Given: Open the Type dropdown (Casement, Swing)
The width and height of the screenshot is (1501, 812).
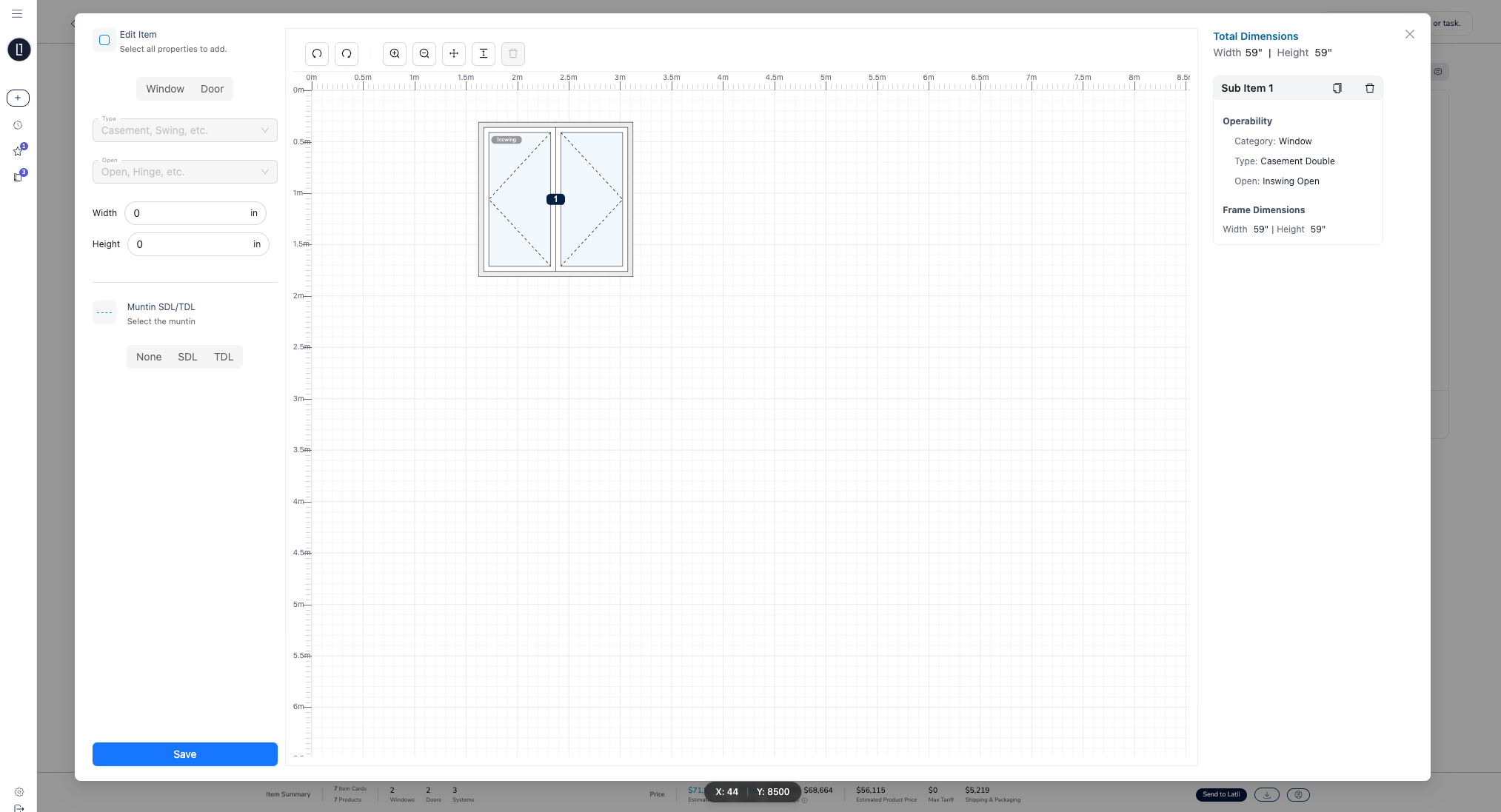Looking at the screenshot, I should pos(185,130).
